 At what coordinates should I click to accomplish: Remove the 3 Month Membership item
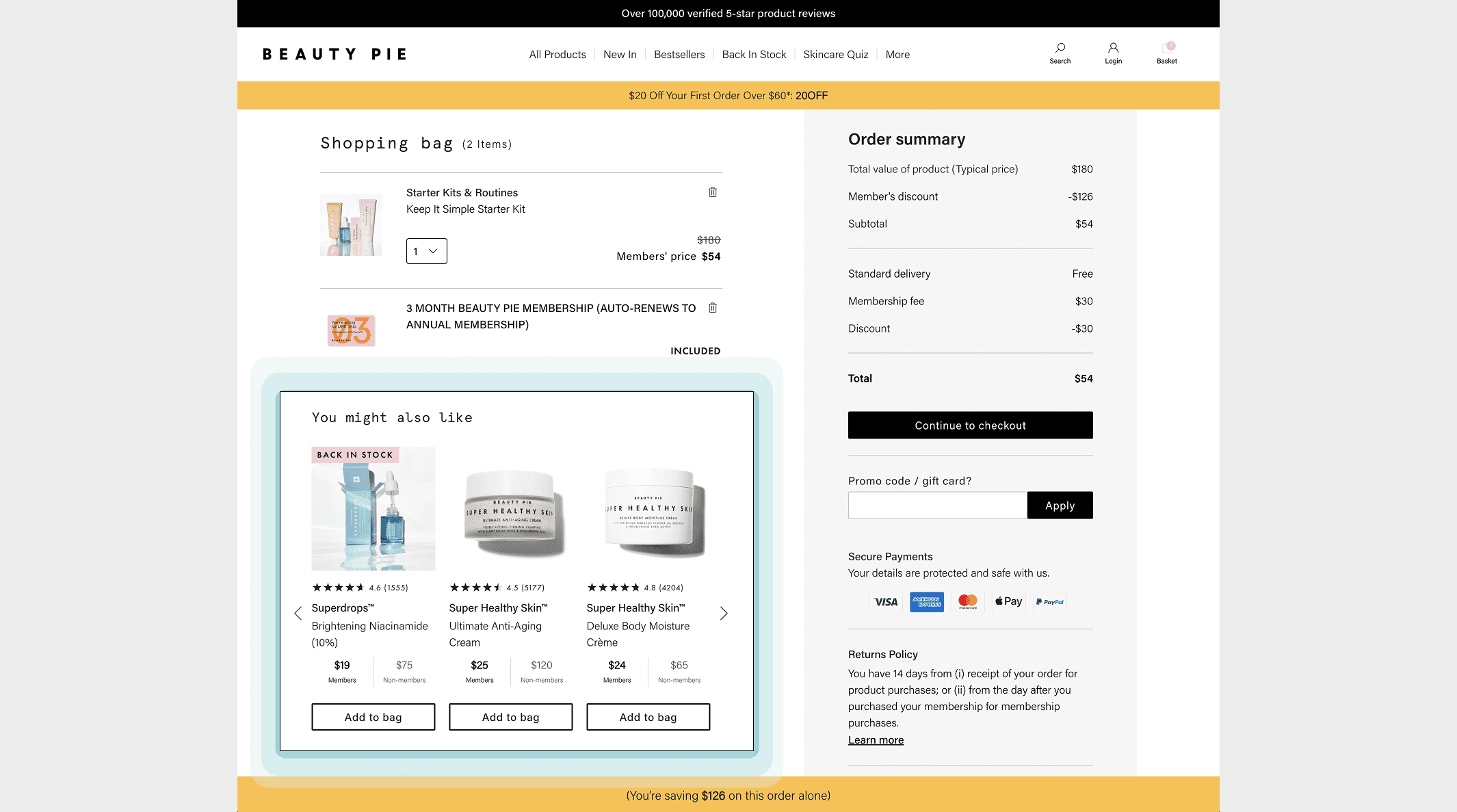712,308
